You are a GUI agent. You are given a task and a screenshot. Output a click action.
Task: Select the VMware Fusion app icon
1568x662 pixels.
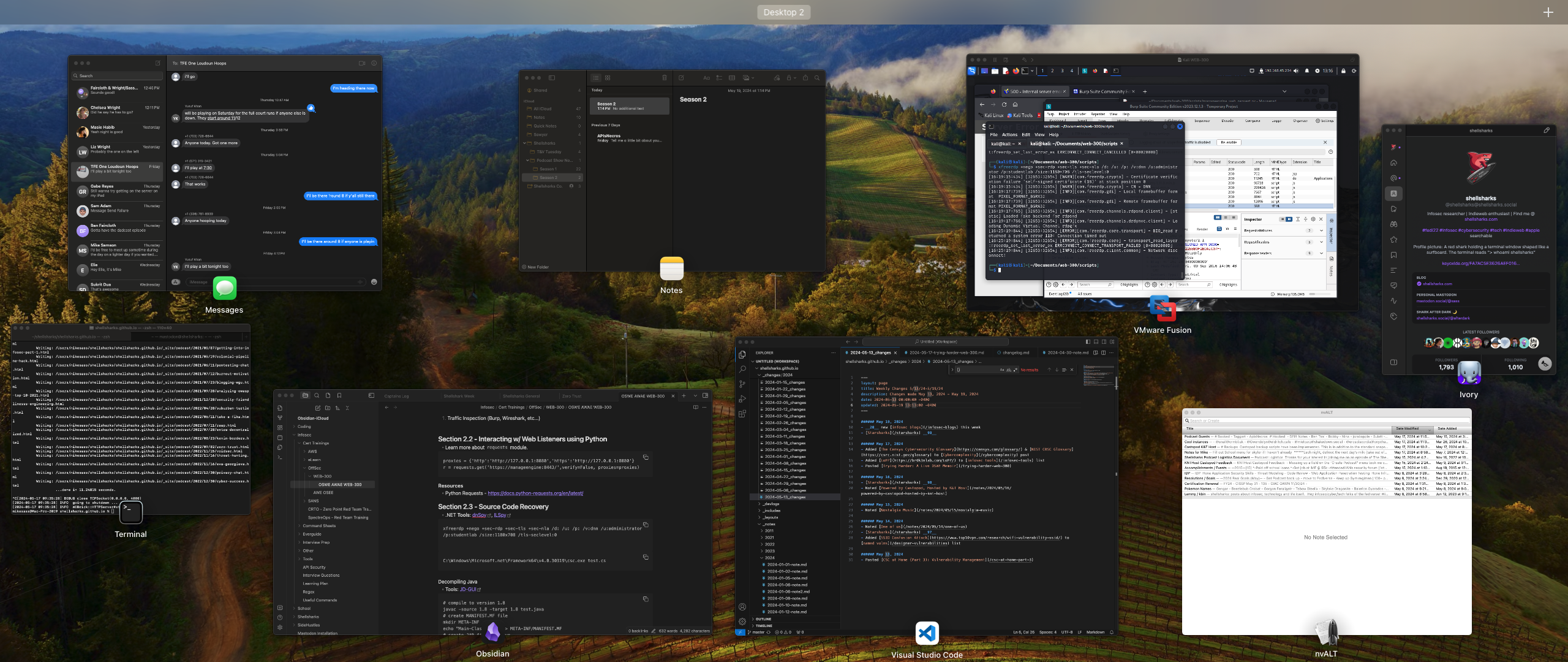pyautogui.click(x=1163, y=308)
